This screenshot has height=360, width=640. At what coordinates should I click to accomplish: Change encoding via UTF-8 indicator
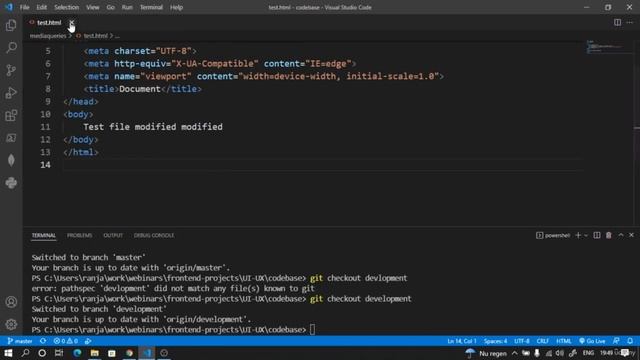[x=522, y=341]
